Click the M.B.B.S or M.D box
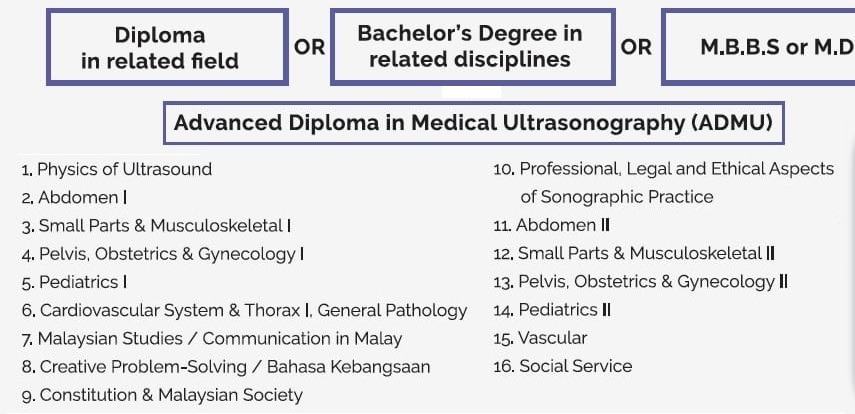855x414 pixels. 760,47
